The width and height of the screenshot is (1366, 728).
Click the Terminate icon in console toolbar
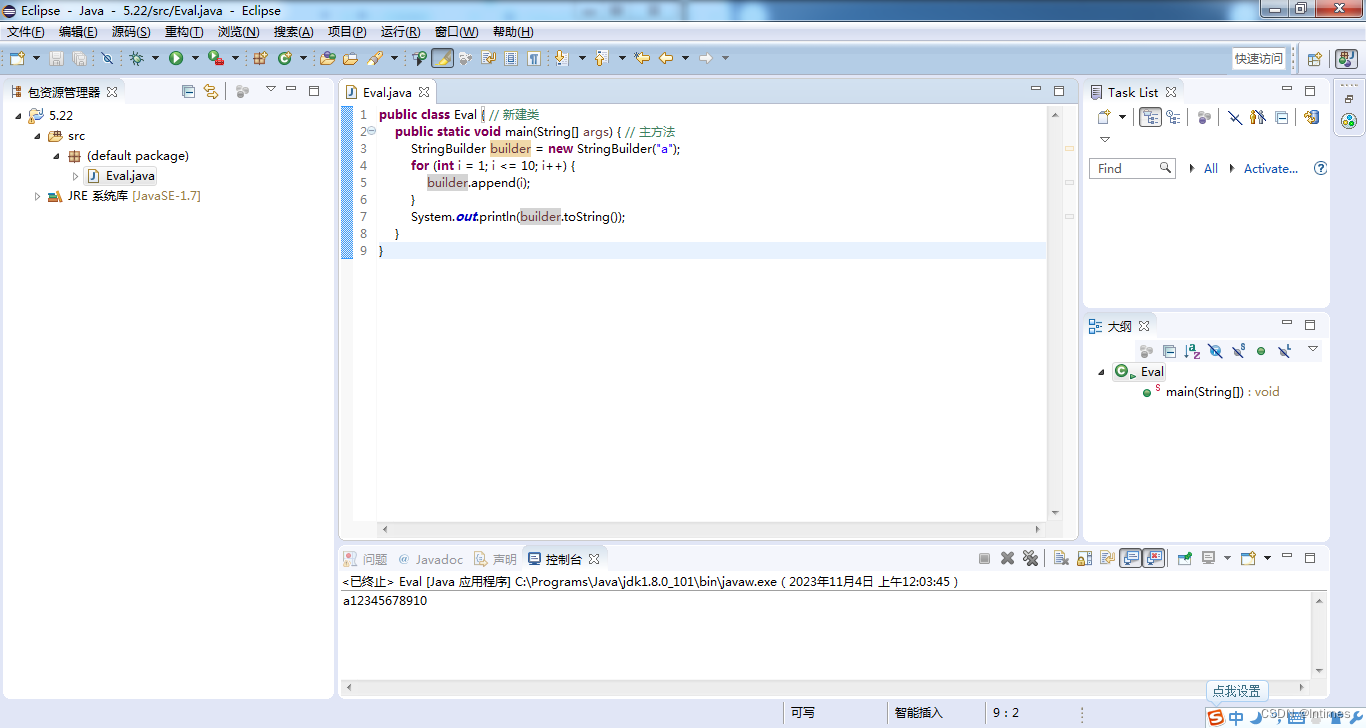[984, 559]
